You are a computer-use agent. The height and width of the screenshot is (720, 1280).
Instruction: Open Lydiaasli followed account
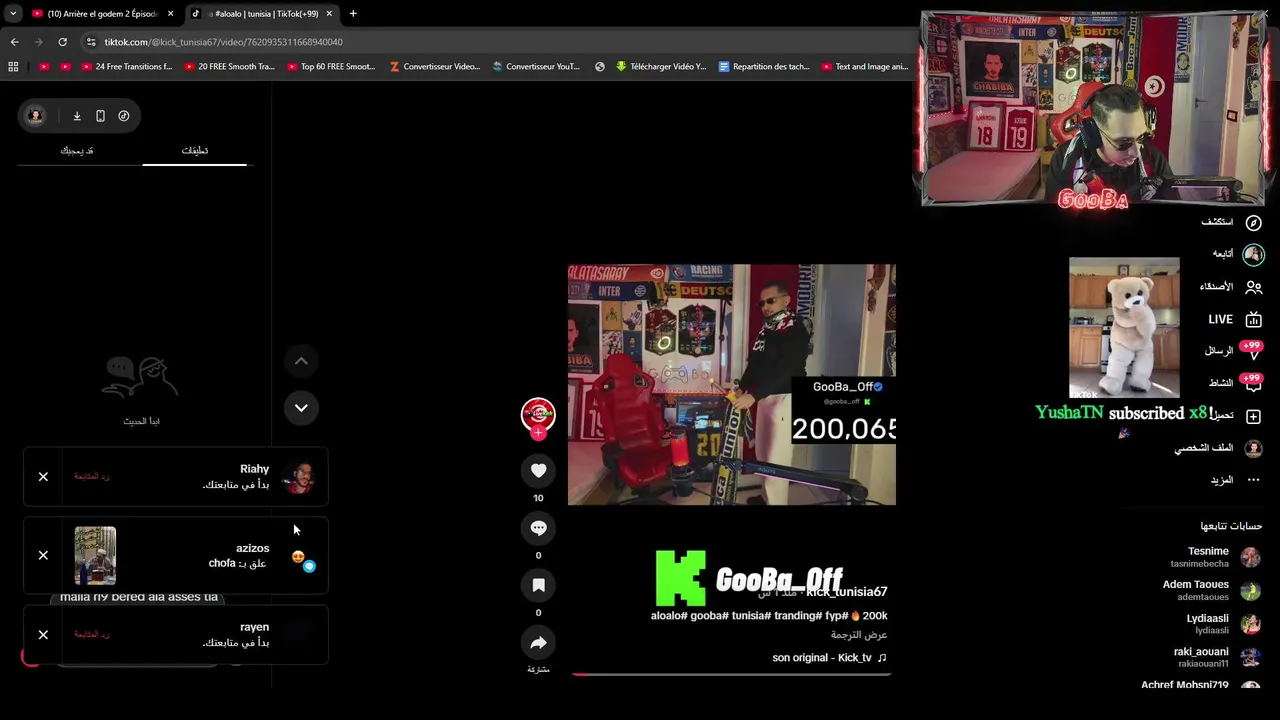pos(1223,624)
